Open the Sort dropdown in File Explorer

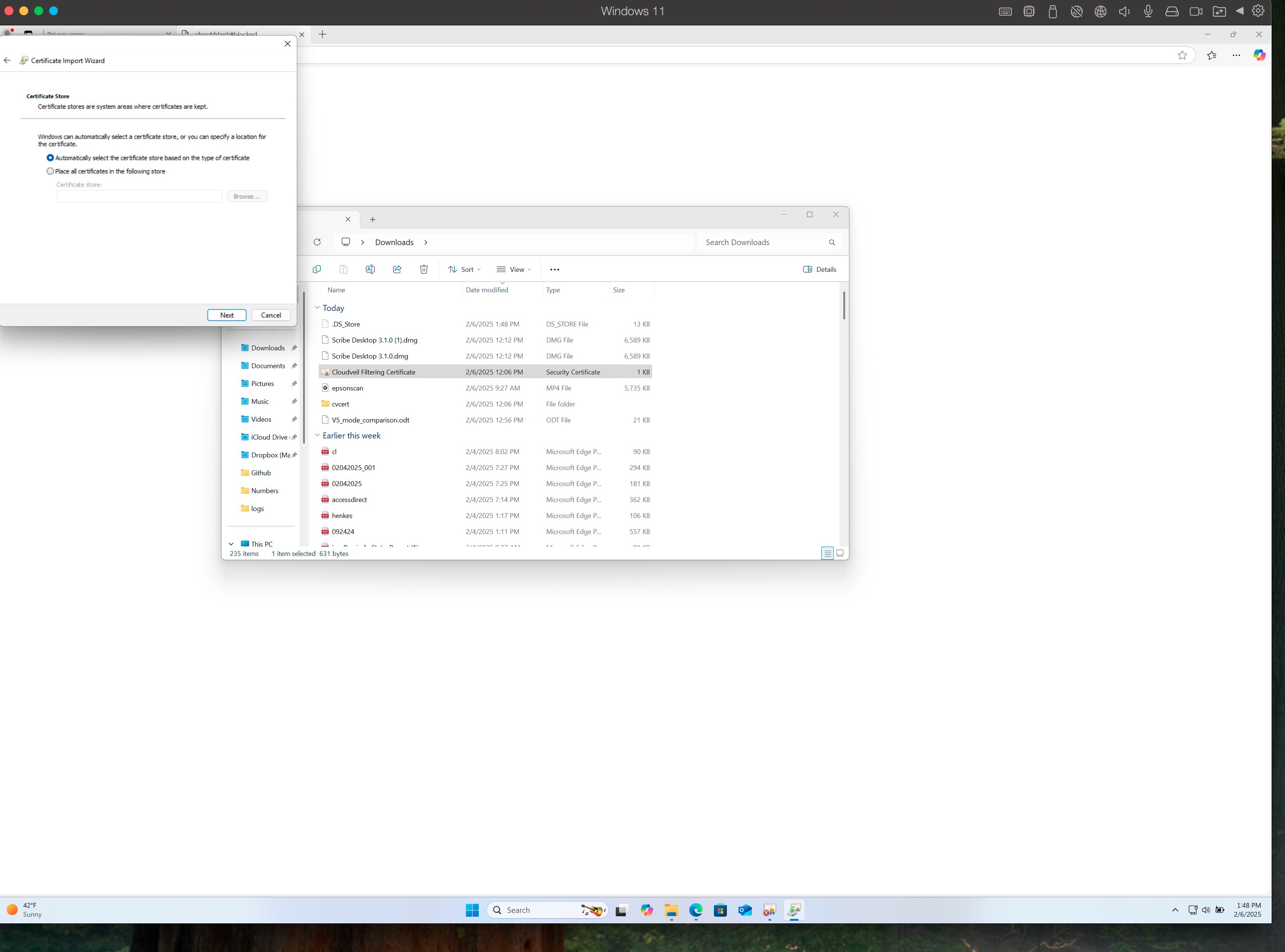click(464, 269)
